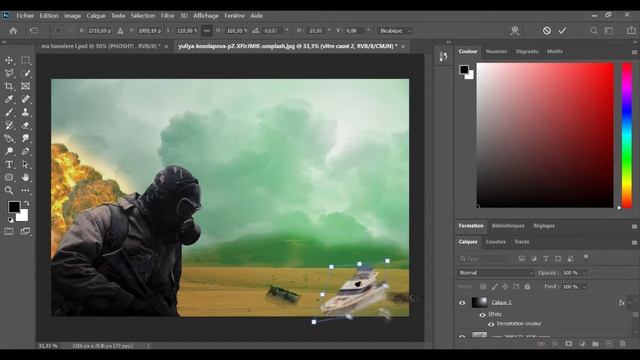Toggle the link between width and height

coord(207,31)
